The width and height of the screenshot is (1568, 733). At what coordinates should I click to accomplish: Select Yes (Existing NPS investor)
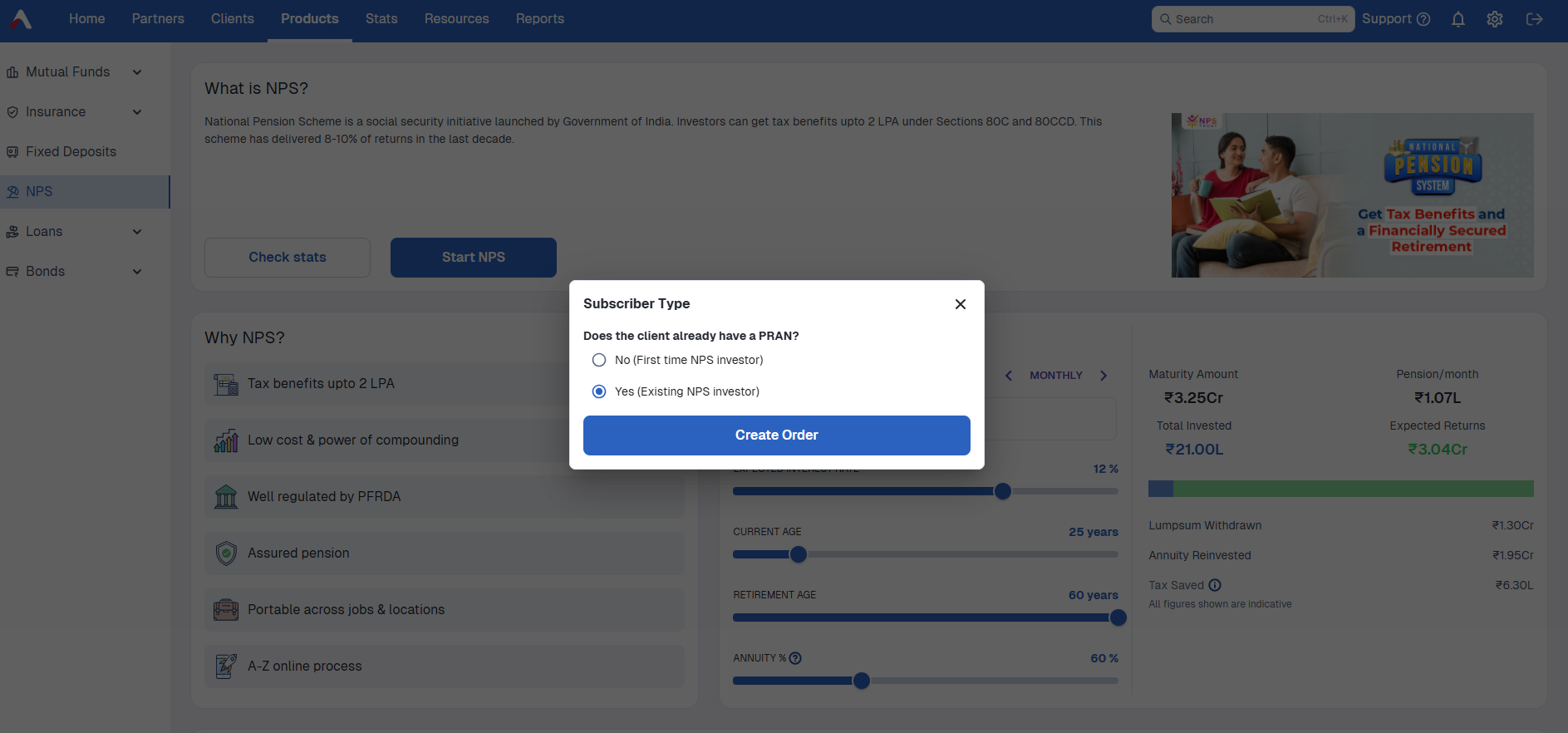click(x=599, y=391)
